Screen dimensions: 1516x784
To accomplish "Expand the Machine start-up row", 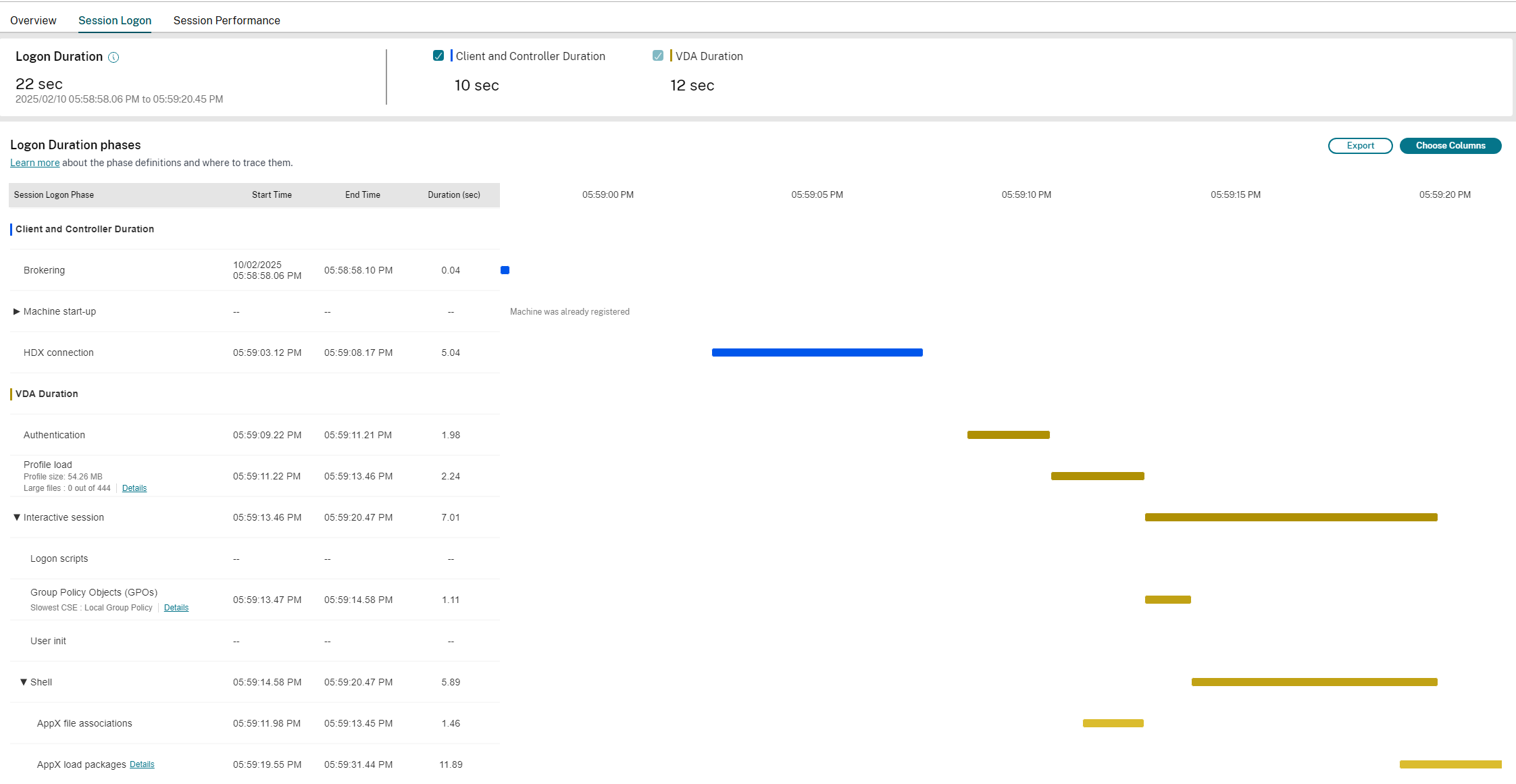I will point(16,311).
